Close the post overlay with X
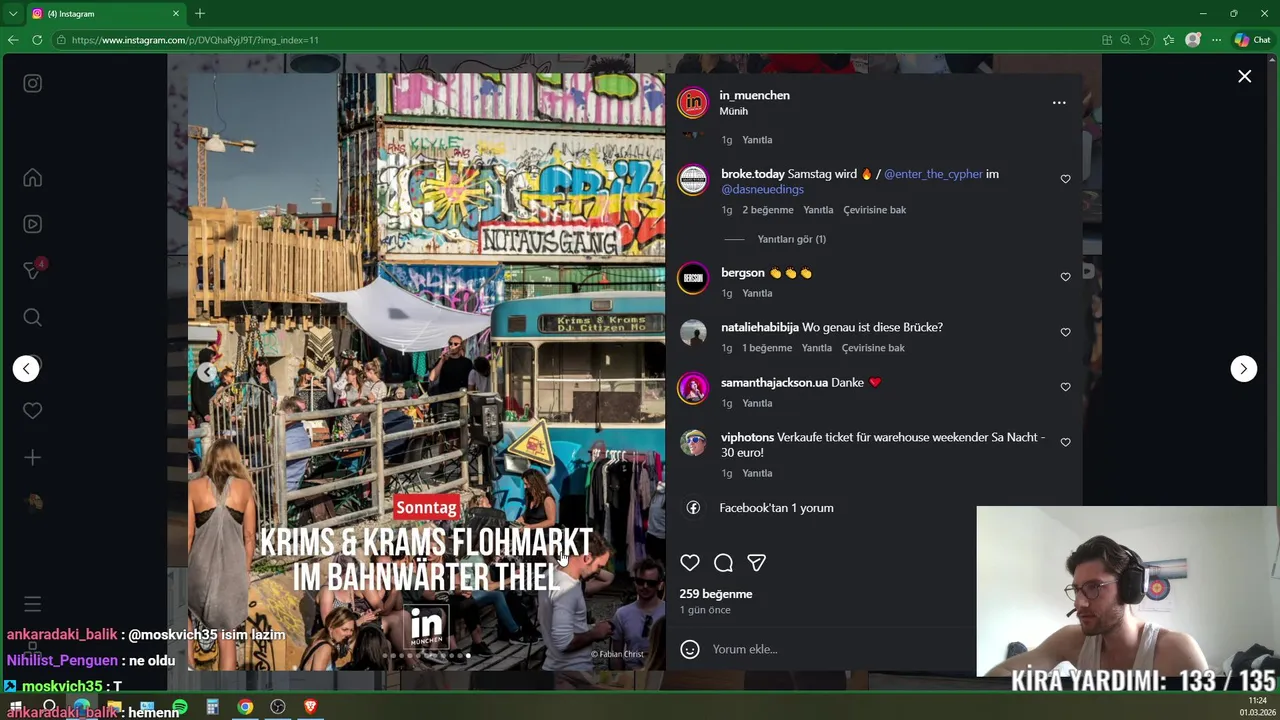This screenshot has width=1280, height=720. tap(1244, 76)
